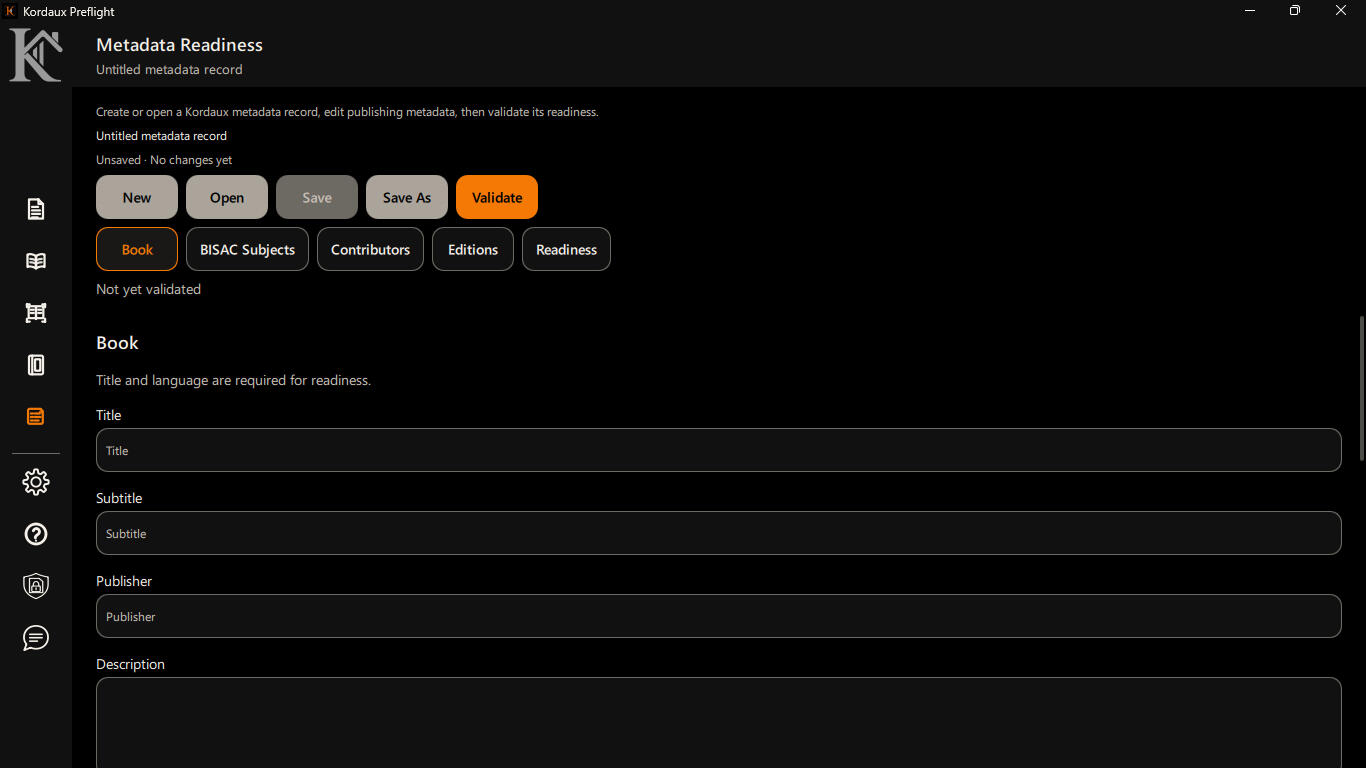Focus the Subtitle input field
1366x768 pixels.
[x=718, y=533]
